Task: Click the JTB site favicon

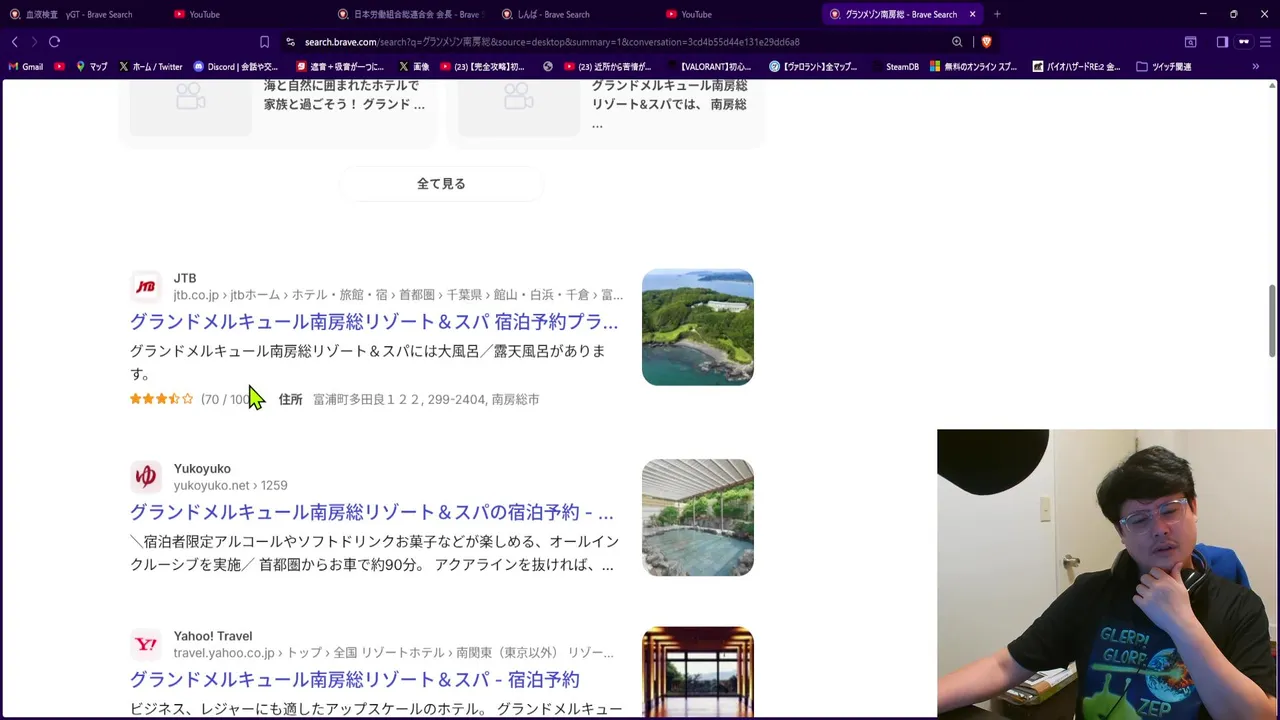Action: [x=146, y=287]
